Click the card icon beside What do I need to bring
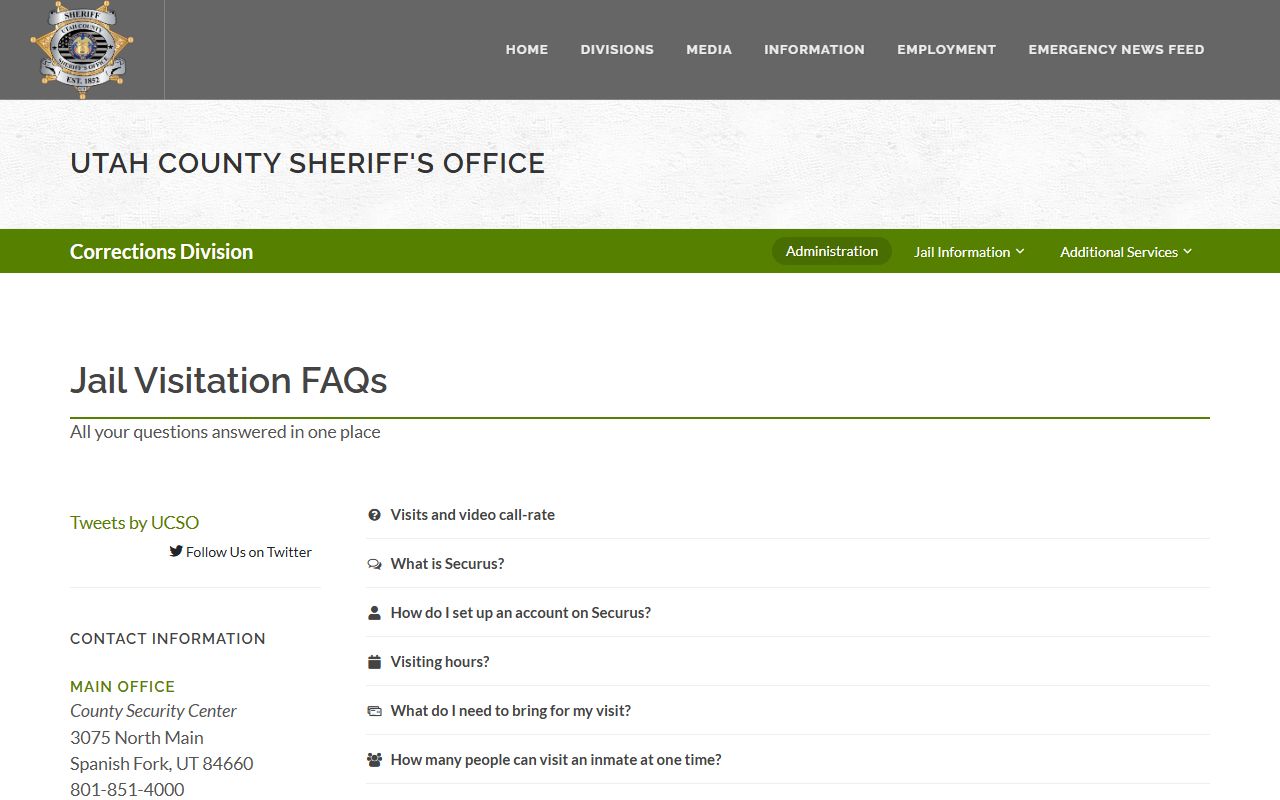This screenshot has height=800, width=1280. tap(375, 711)
